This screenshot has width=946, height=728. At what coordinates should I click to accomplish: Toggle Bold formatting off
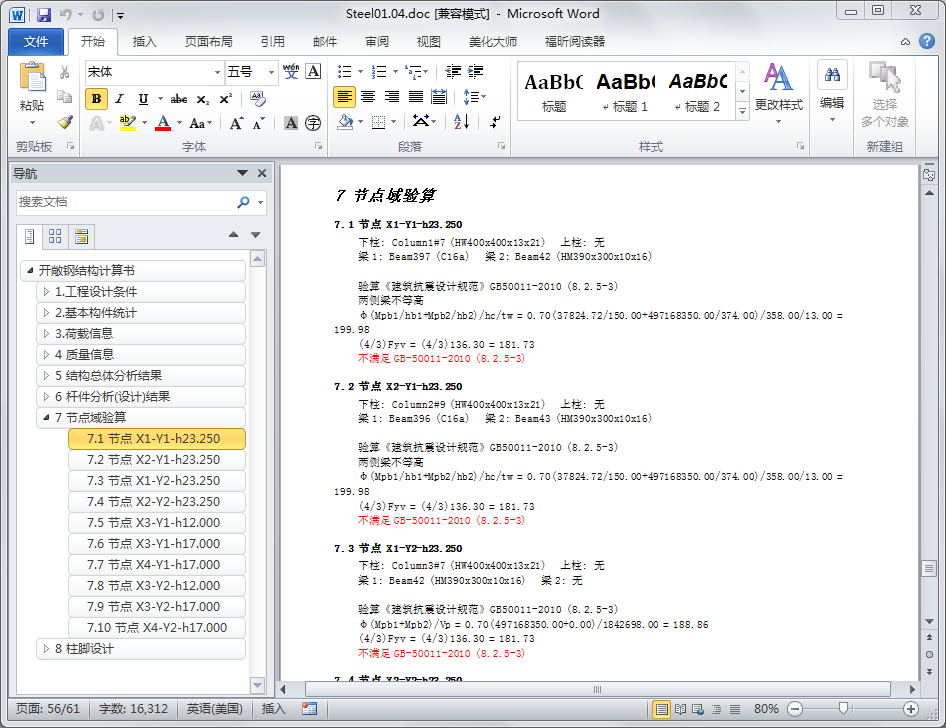coord(97,99)
